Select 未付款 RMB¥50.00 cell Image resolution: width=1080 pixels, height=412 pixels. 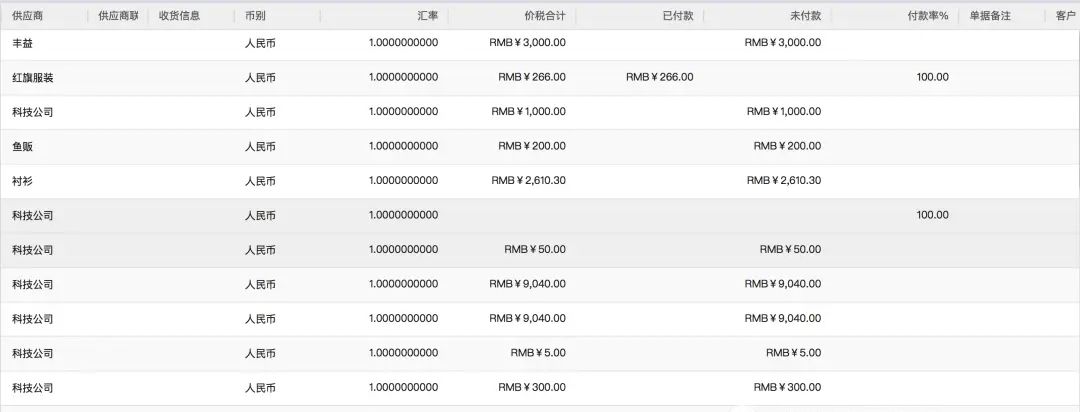(790, 249)
